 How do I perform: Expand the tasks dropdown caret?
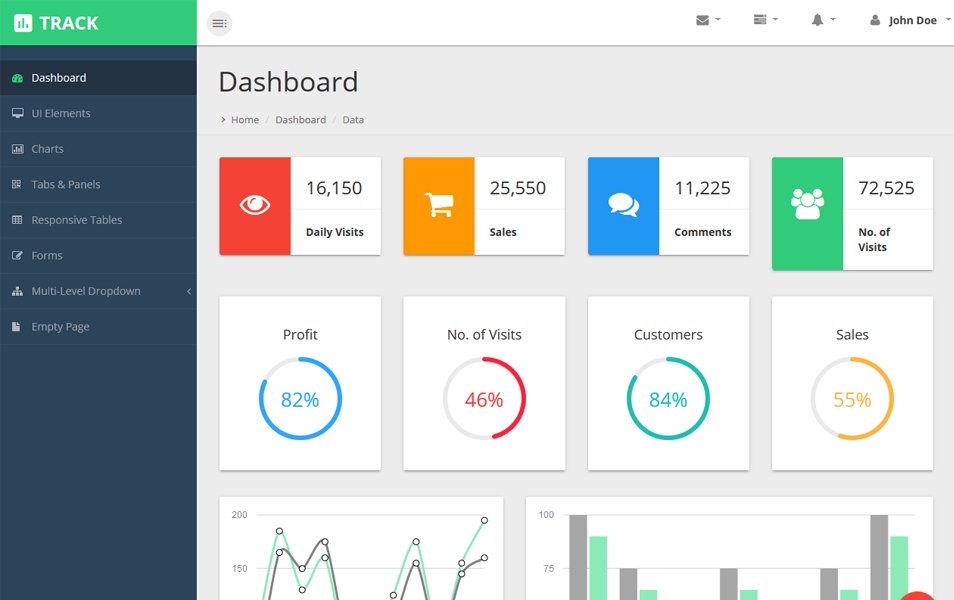point(776,19)
